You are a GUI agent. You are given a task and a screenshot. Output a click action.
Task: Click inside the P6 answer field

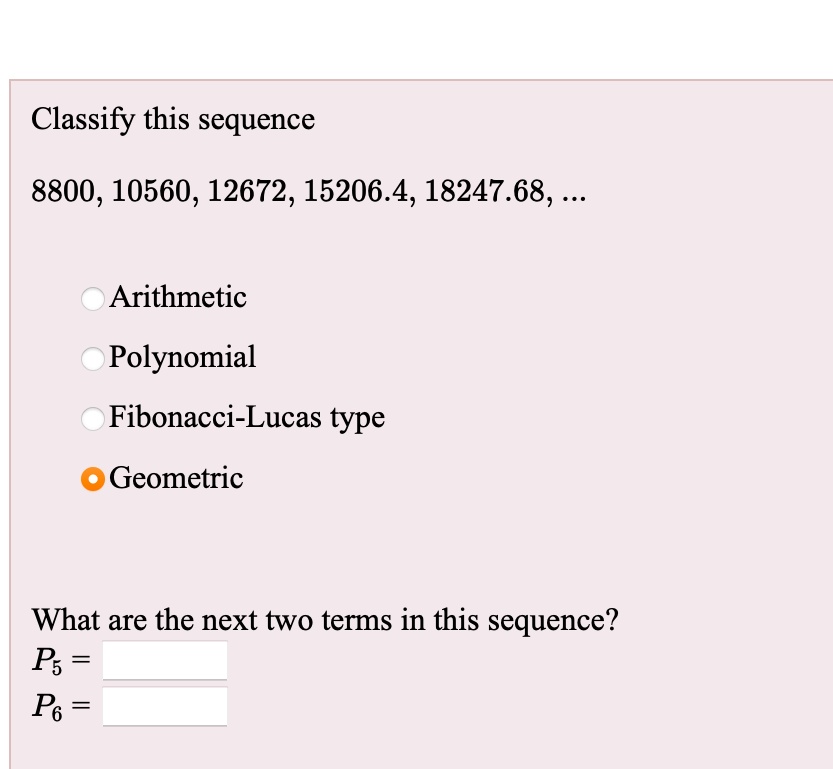click(x=165, y=705)
